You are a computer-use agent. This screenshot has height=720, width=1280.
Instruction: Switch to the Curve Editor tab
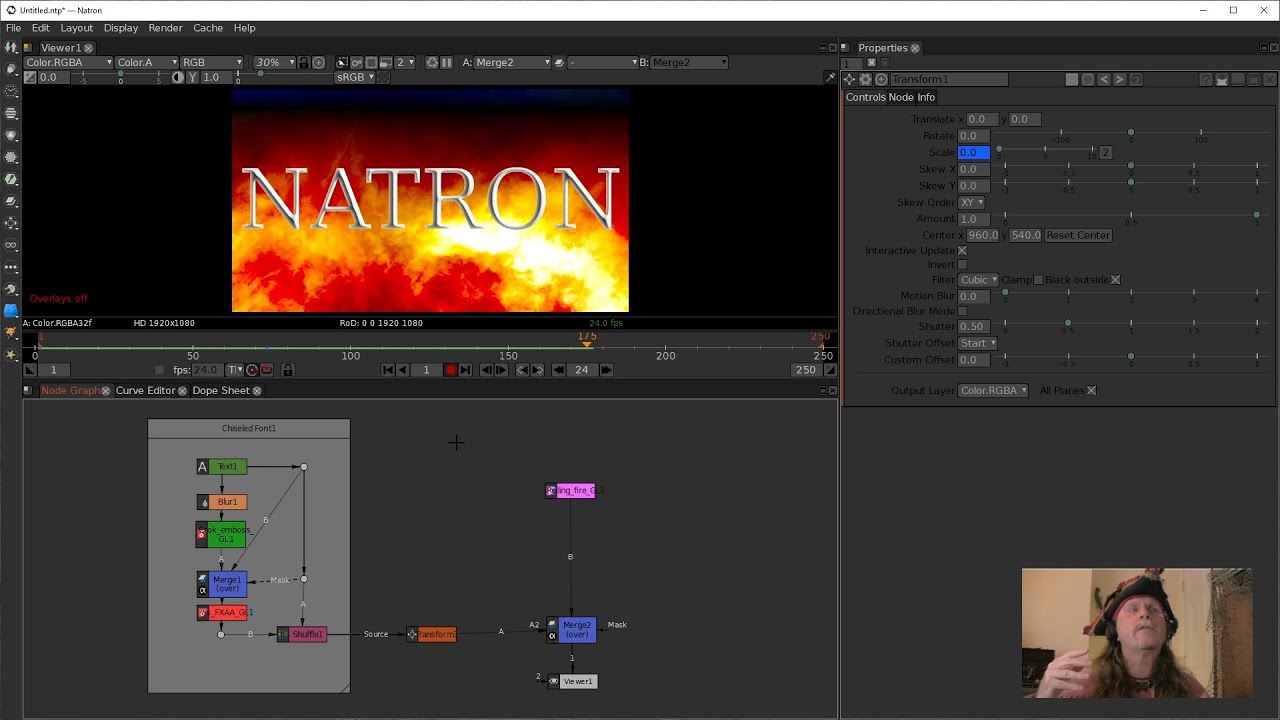pyautogui.click(x=145, y=390)
